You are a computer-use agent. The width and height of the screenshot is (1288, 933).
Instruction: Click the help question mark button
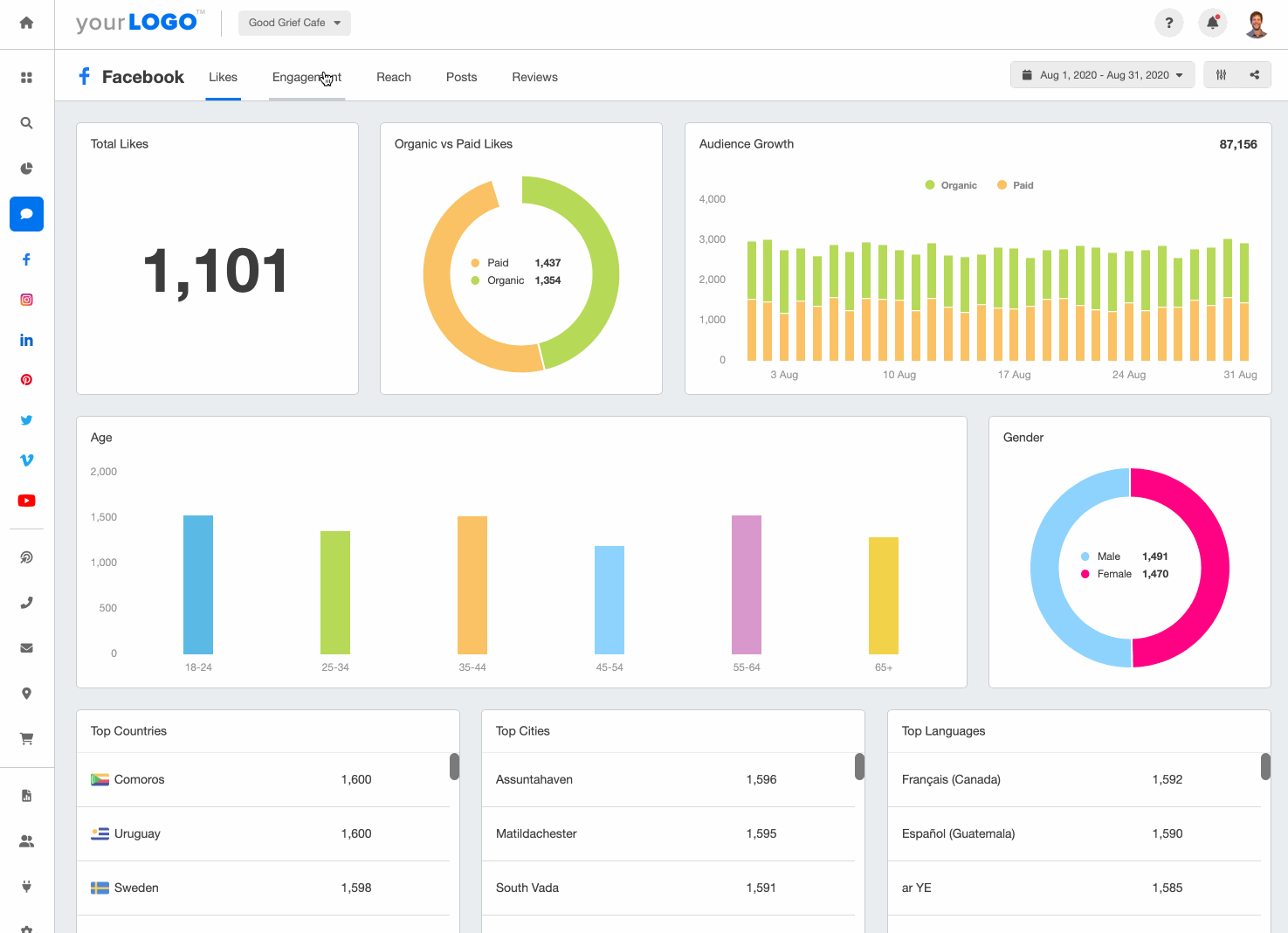click(1168, 22)
